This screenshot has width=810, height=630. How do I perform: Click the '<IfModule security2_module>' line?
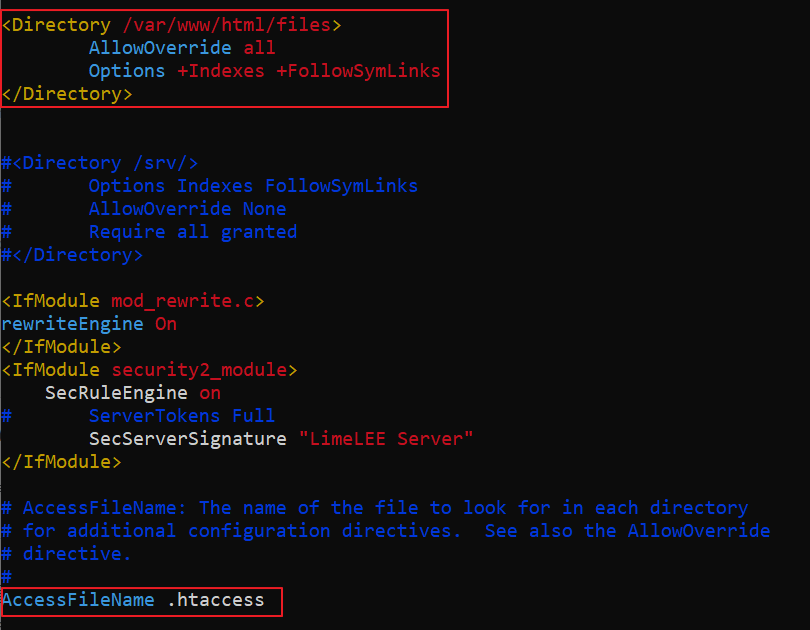[x=149, y=370]
